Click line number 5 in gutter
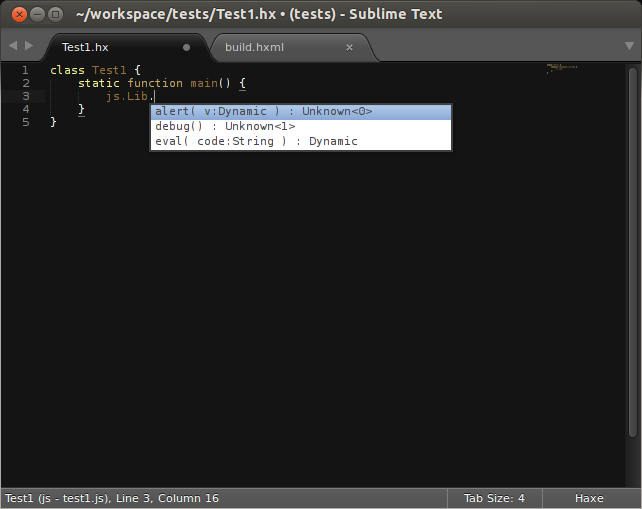 pos(26,122)
